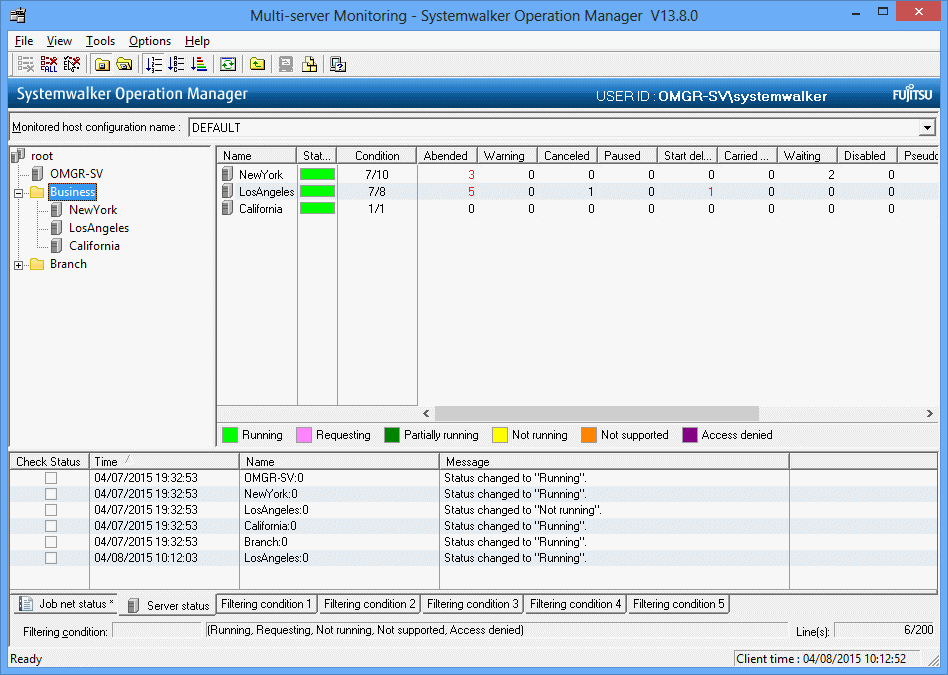Check the box for 04/08/2015 10:12:03 message
948x675 pixels.
click(51, 558)
